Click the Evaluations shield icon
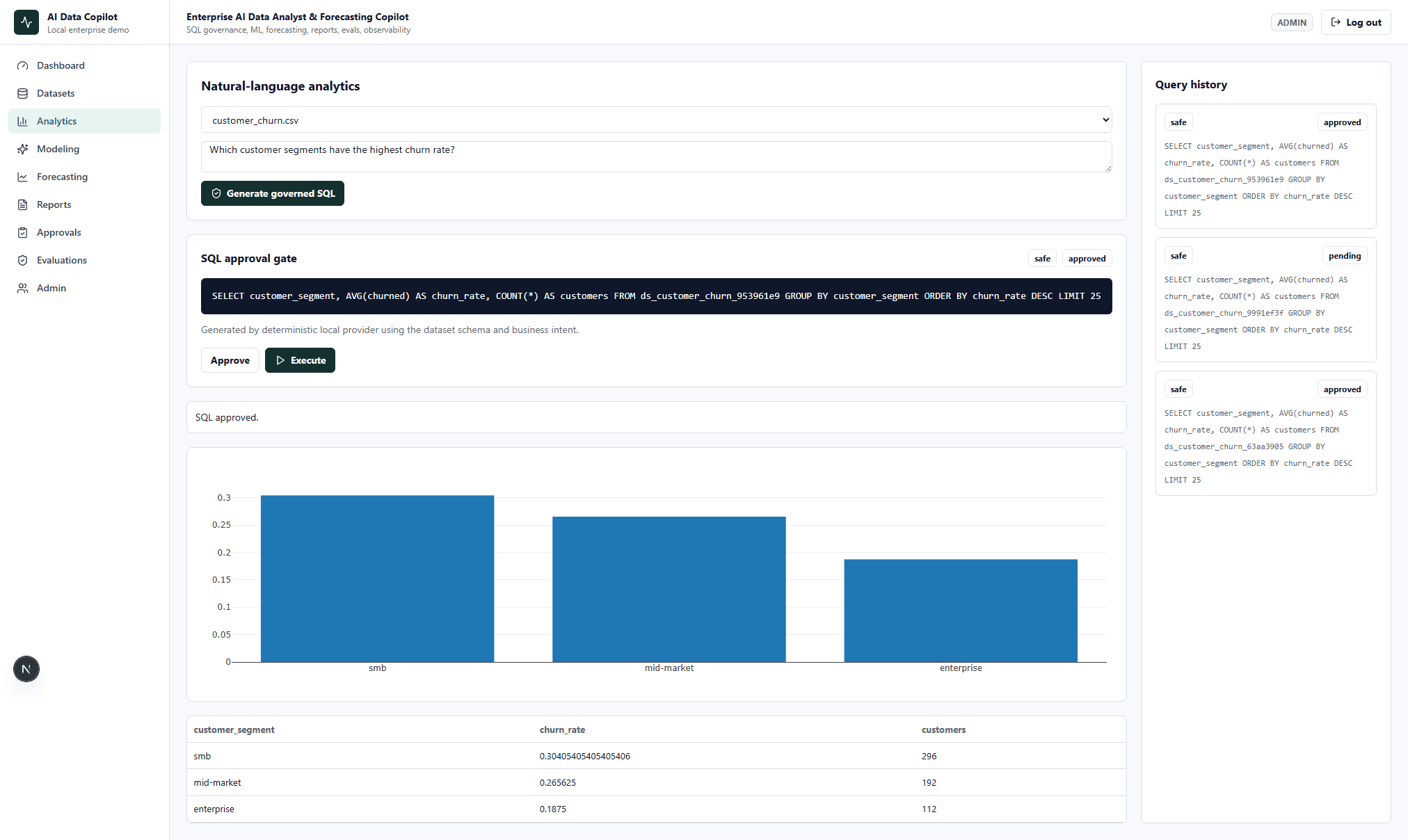The height and width of the screenshot is (840, 1408). pyautogui.click(x=22, y=260)
